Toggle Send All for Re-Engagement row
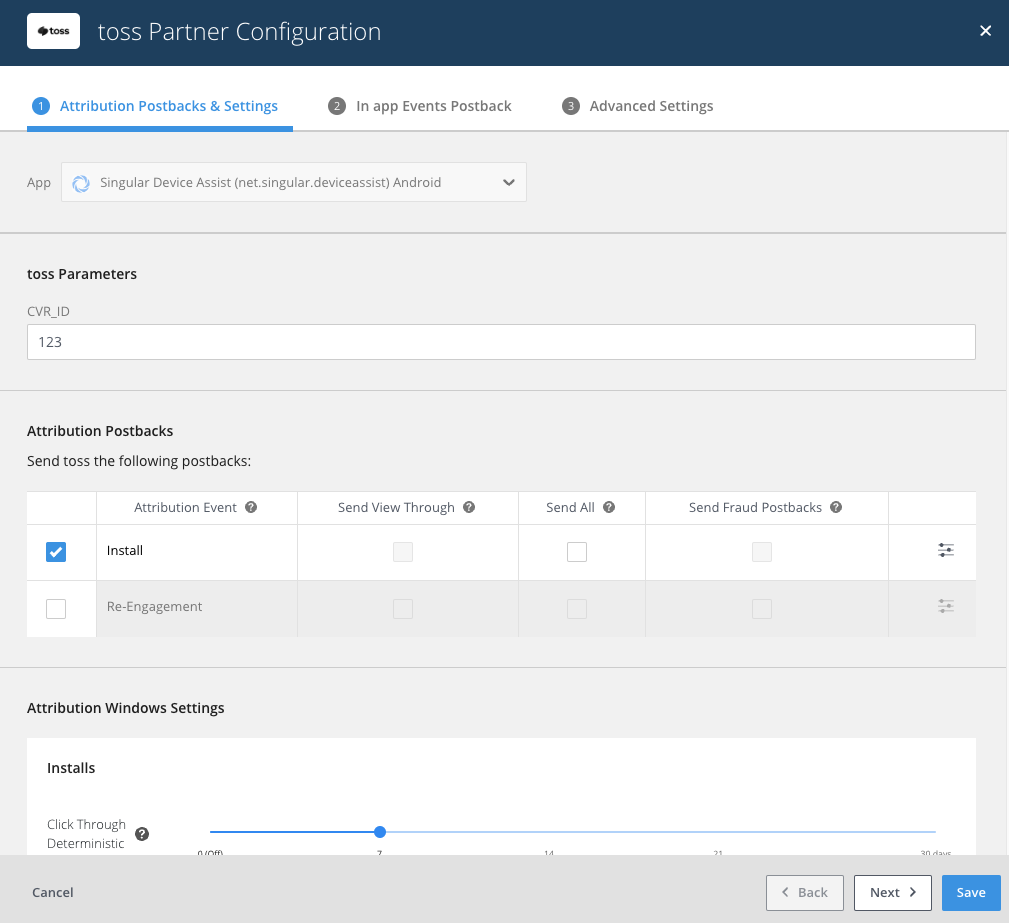The image size is (1009, 923). [577, 608]
